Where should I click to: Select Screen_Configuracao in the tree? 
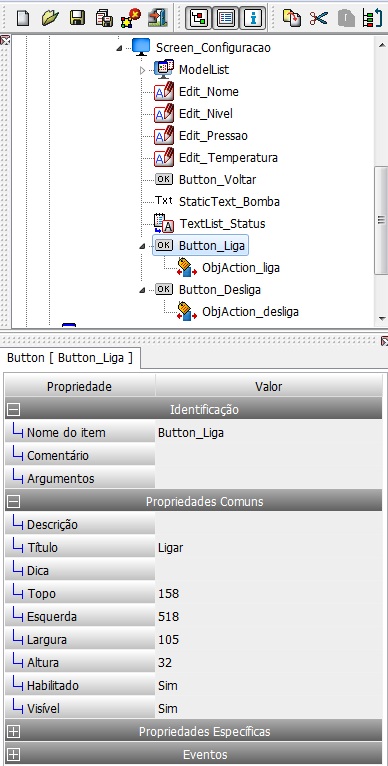click(x=213, y=48)
